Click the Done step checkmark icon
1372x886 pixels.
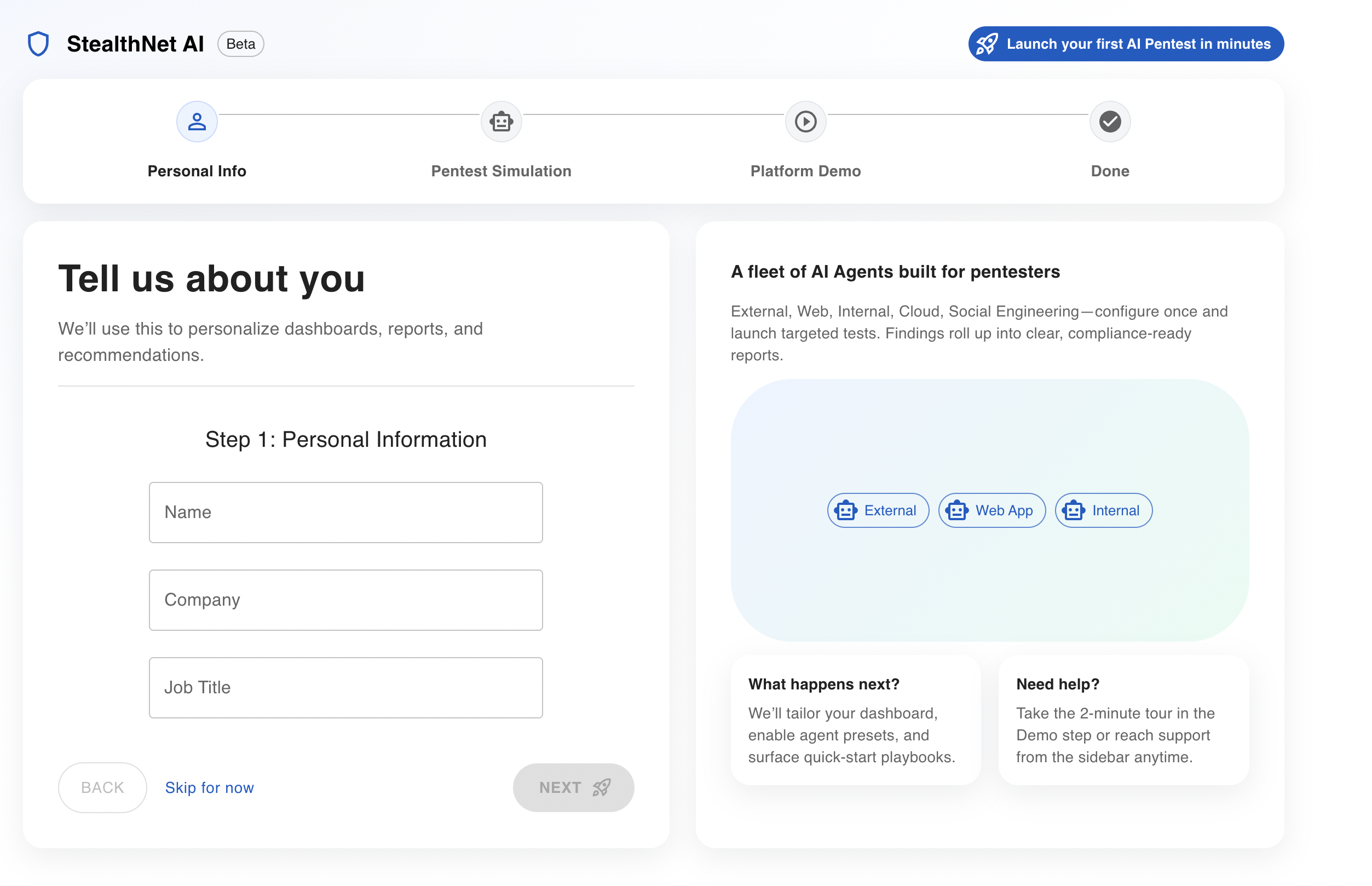coord(1110,122)
